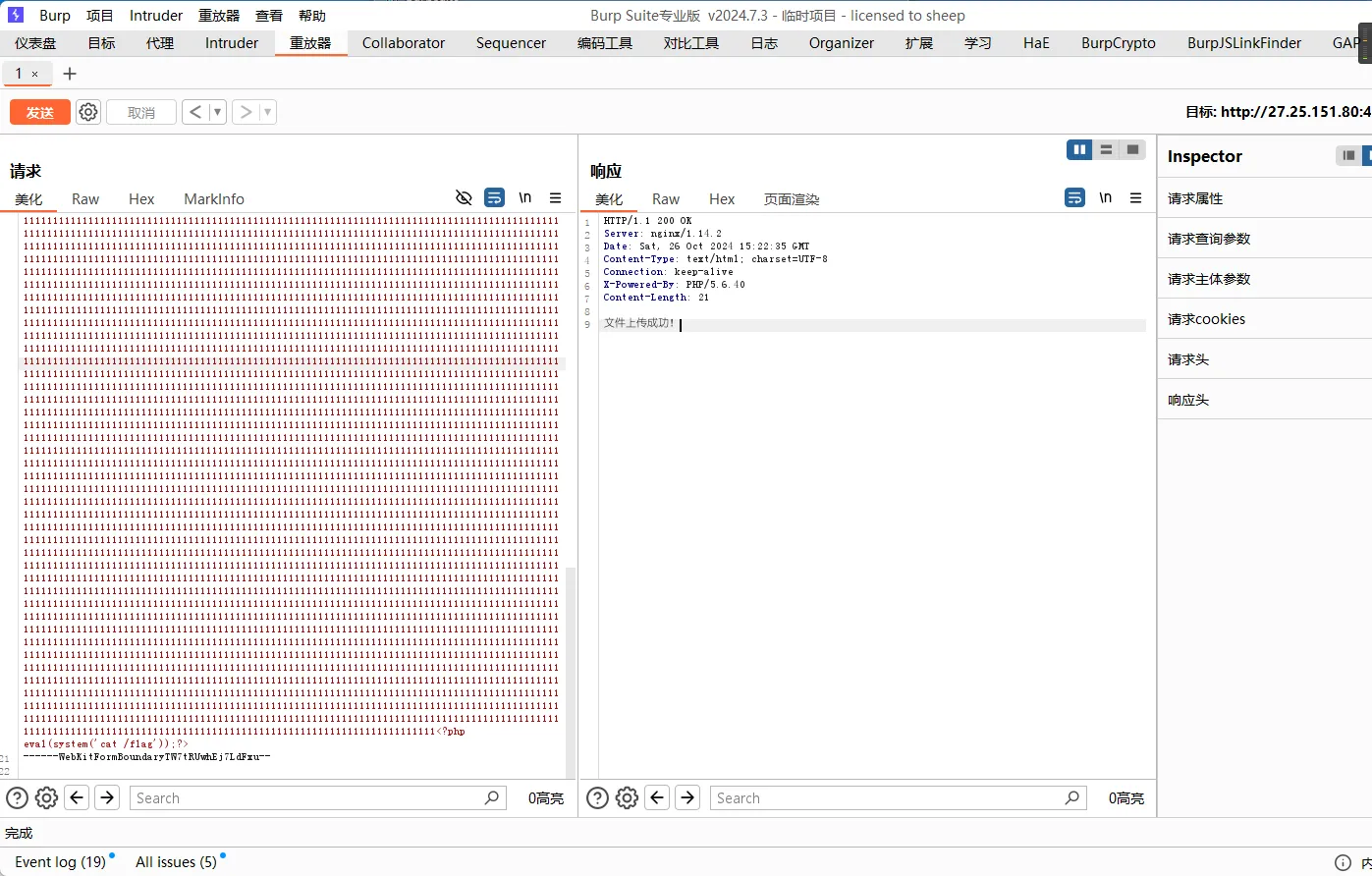This screenshot has width=1372, height=876.
Task: Toggle word wrap icon in request panel
Action: [x=495, y=198]
